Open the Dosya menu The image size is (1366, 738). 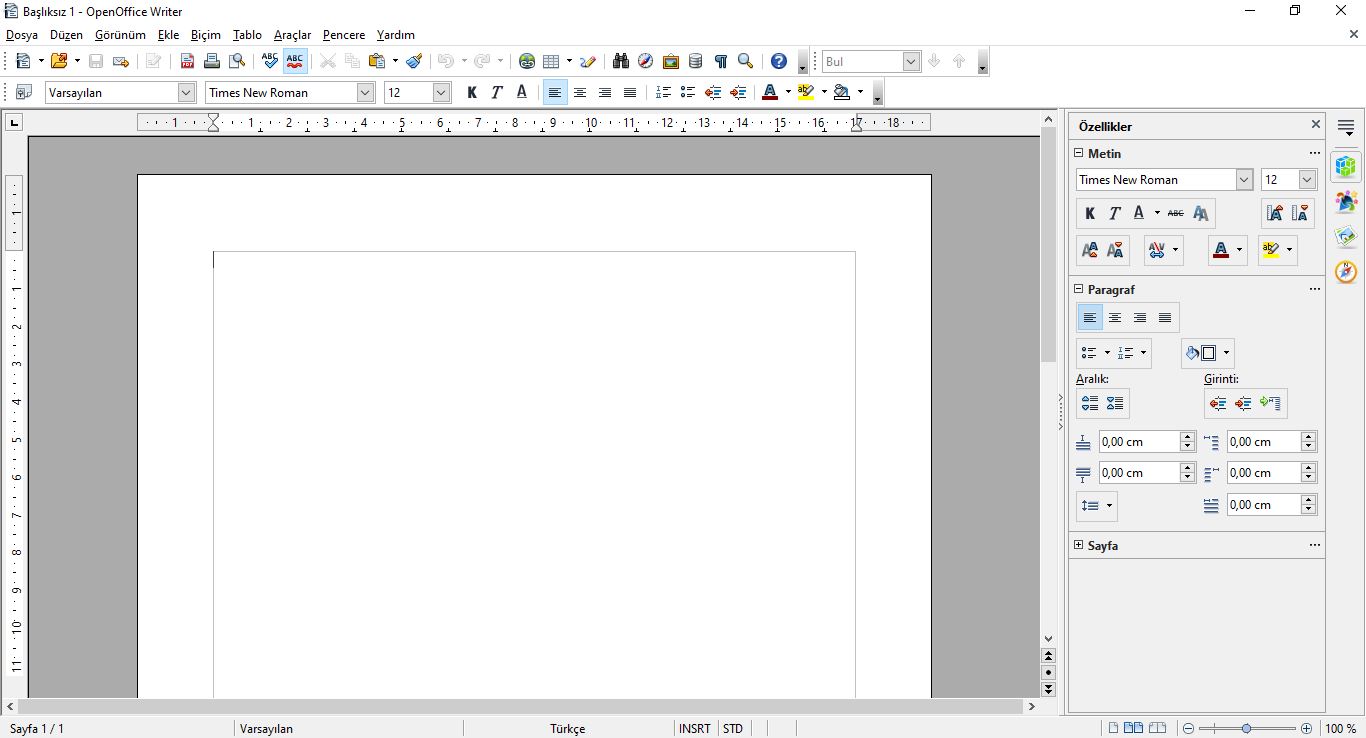22,34
